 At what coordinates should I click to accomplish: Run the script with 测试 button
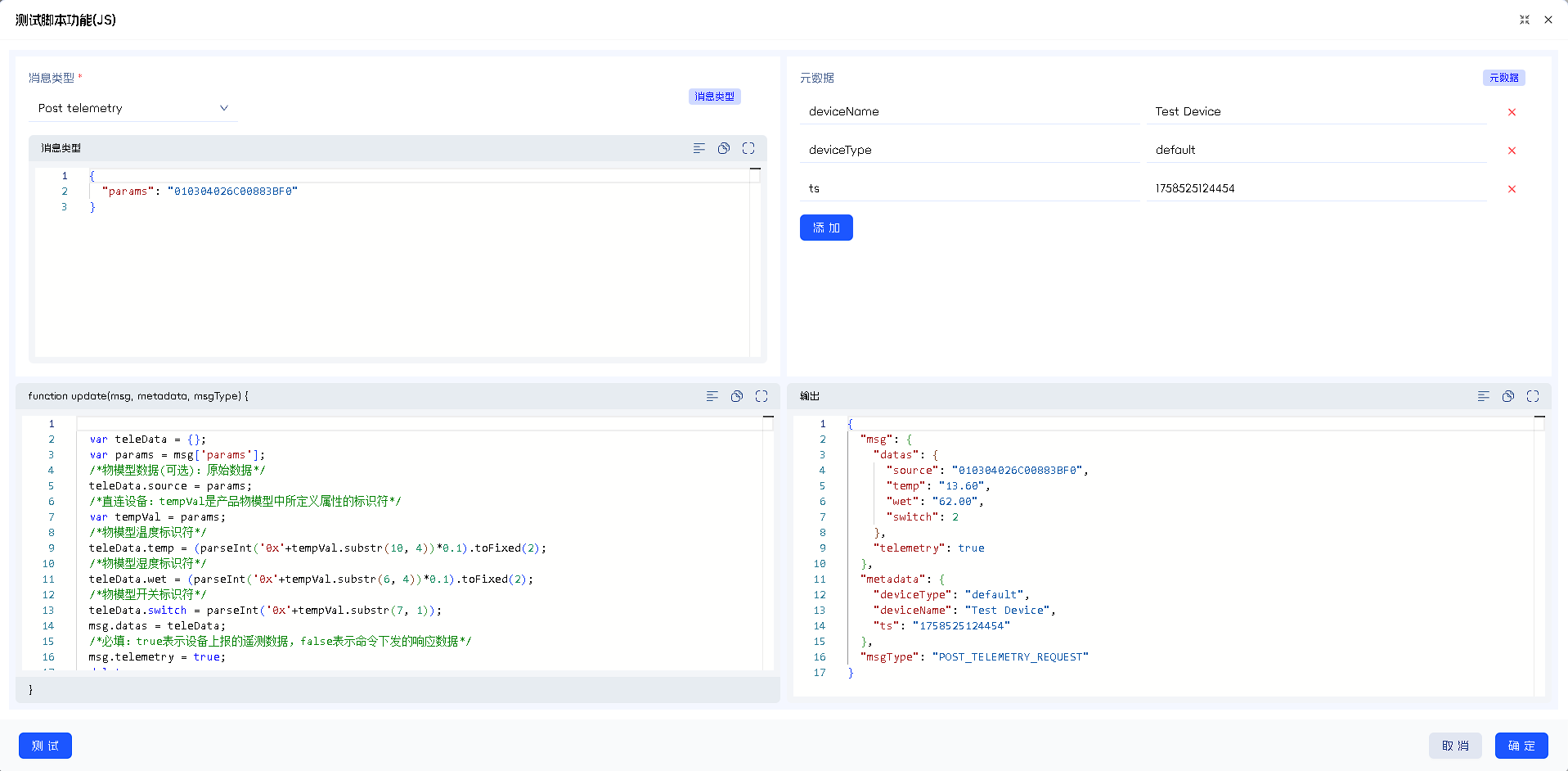pyautogui.click(x=45, y=746)
